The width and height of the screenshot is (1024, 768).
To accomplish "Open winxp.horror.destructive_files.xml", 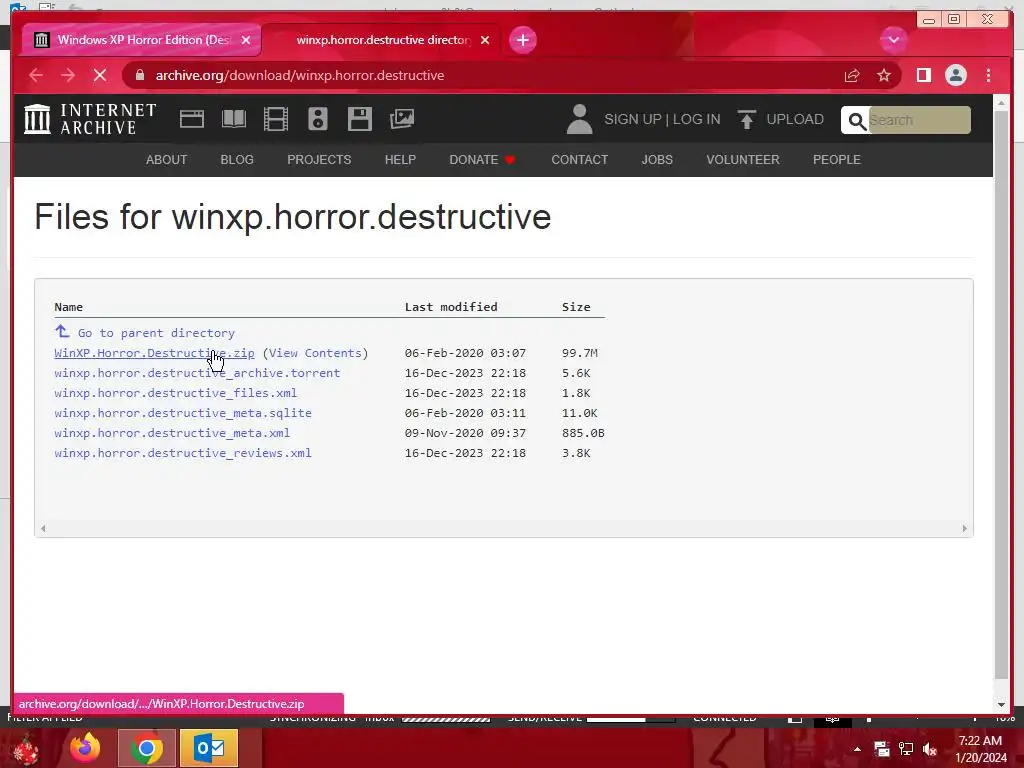I will 176,393.
